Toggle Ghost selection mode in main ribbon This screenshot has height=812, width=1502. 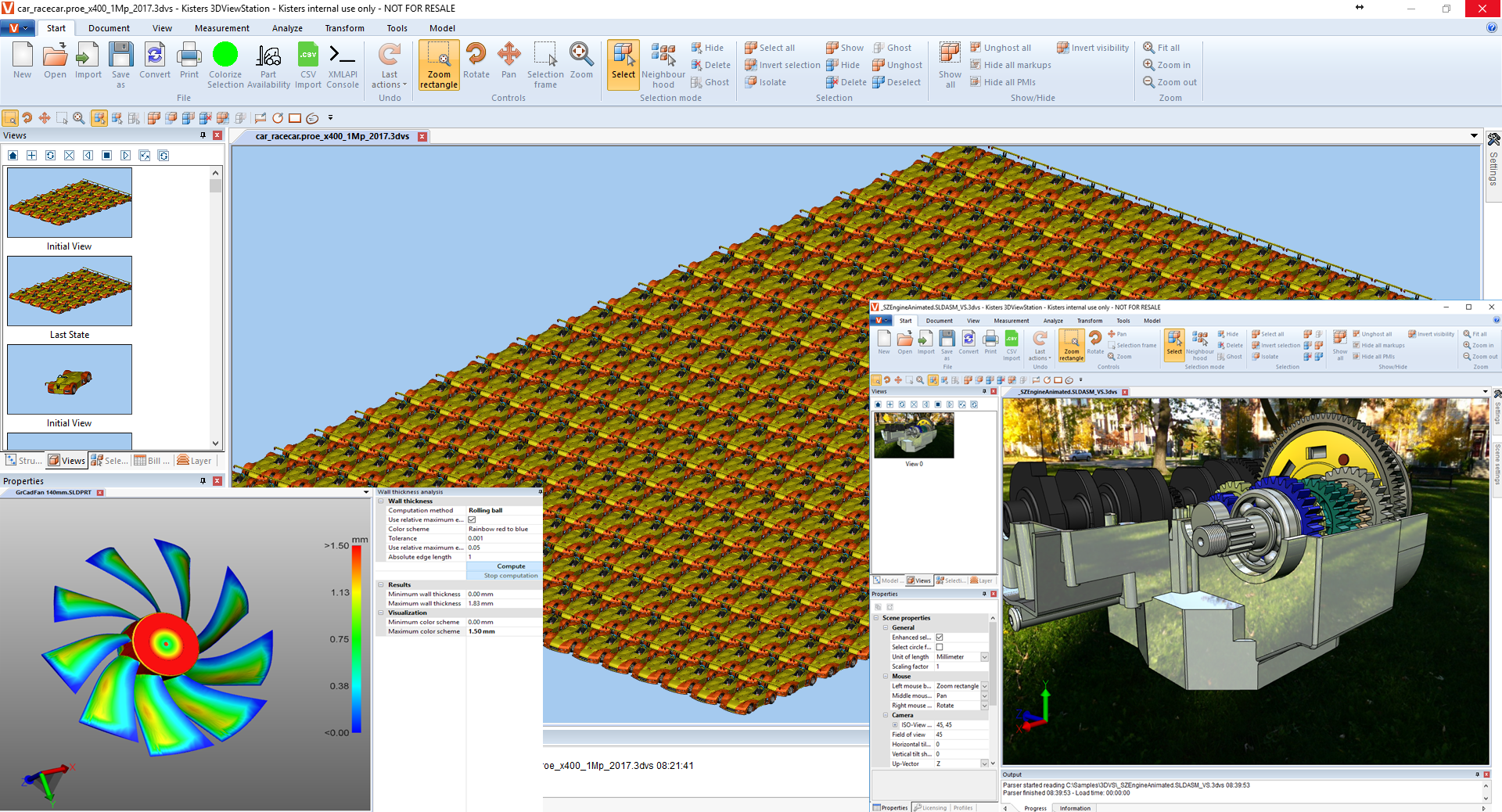click(x=710, y=82)
